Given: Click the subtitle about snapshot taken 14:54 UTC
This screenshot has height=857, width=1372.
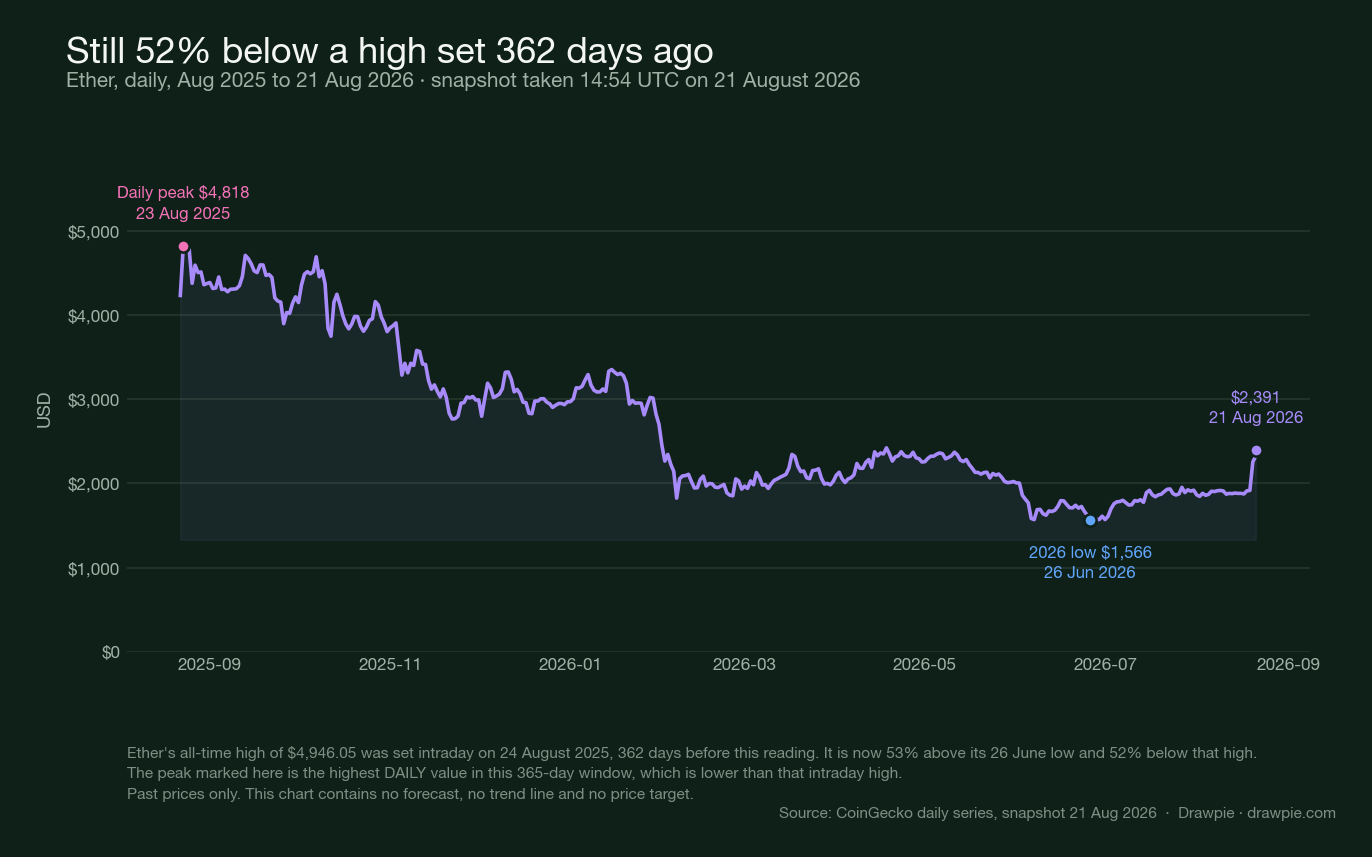Looking at the screenshot, I should point(463,80).
